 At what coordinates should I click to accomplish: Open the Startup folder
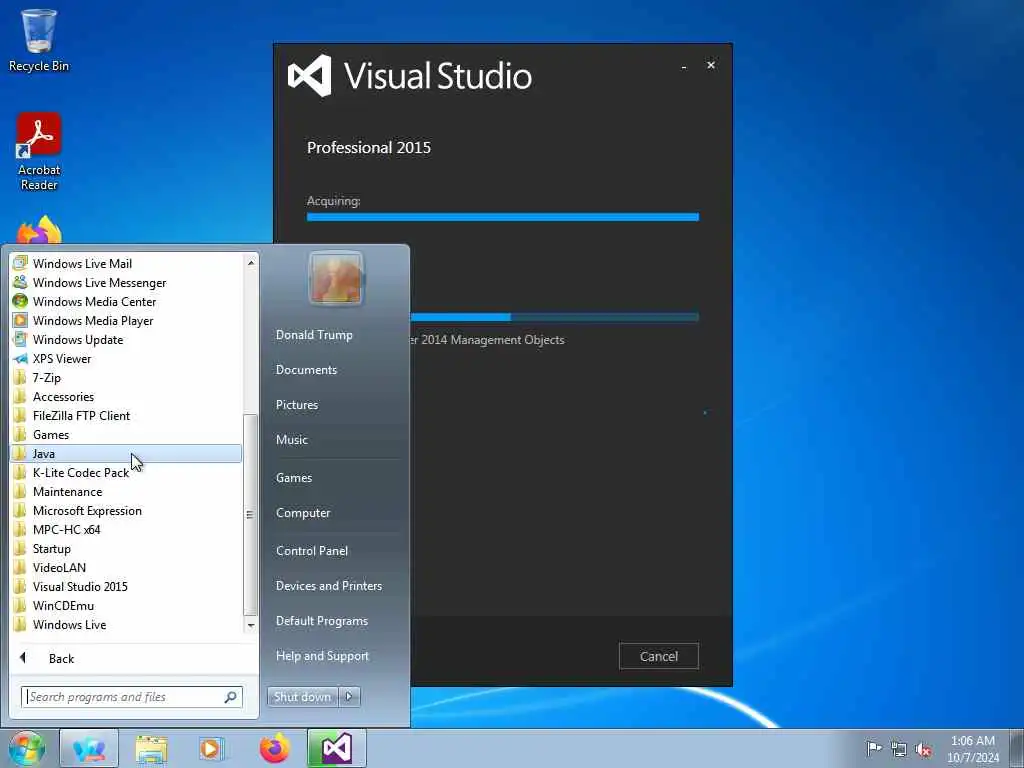(x=126, y=549)
